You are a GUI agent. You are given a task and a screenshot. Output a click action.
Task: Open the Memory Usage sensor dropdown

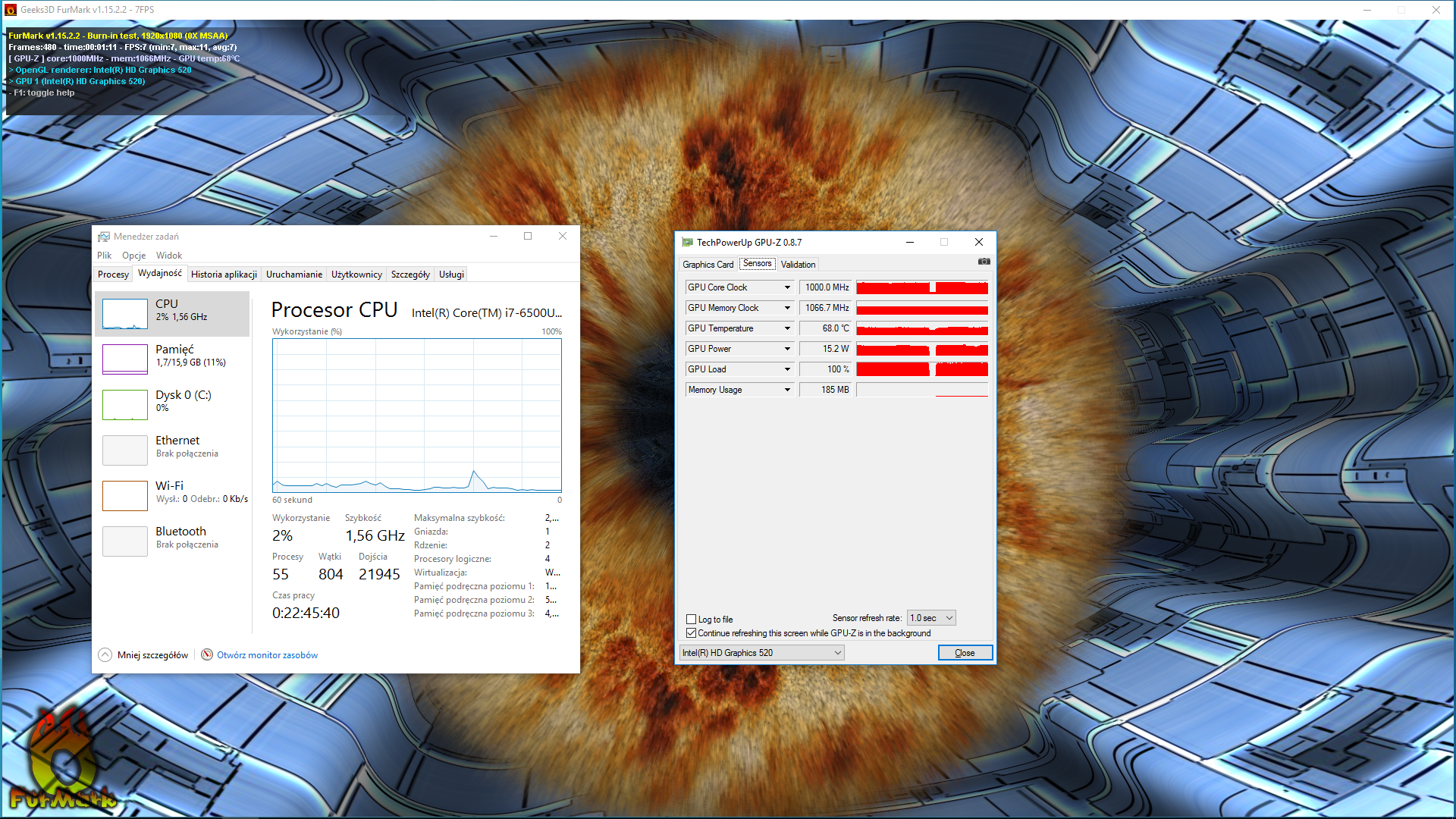pos(787,390)
